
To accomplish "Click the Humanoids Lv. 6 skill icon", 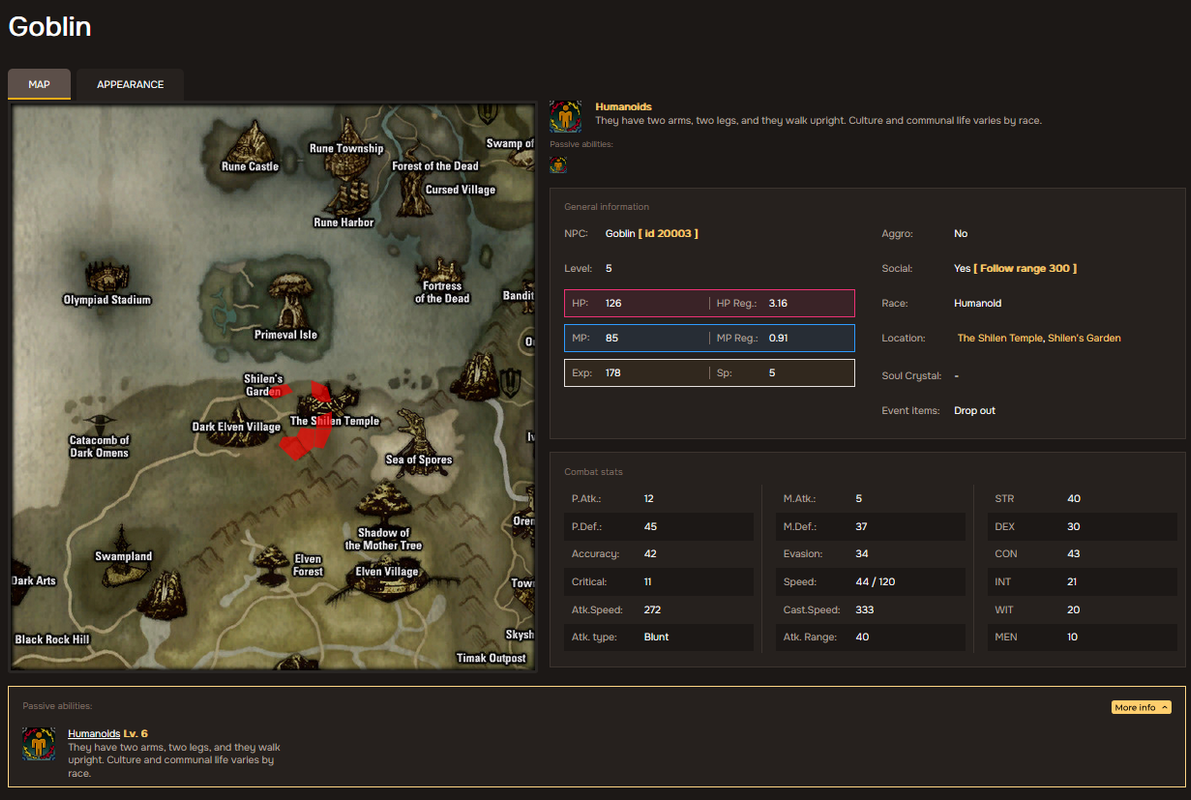I will [x=38, y=744].
